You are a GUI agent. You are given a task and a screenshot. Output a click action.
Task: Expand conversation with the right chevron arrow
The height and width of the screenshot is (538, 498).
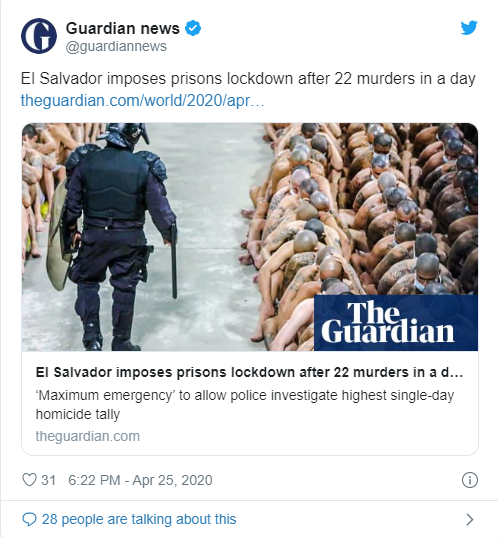(x=470, y=519)
